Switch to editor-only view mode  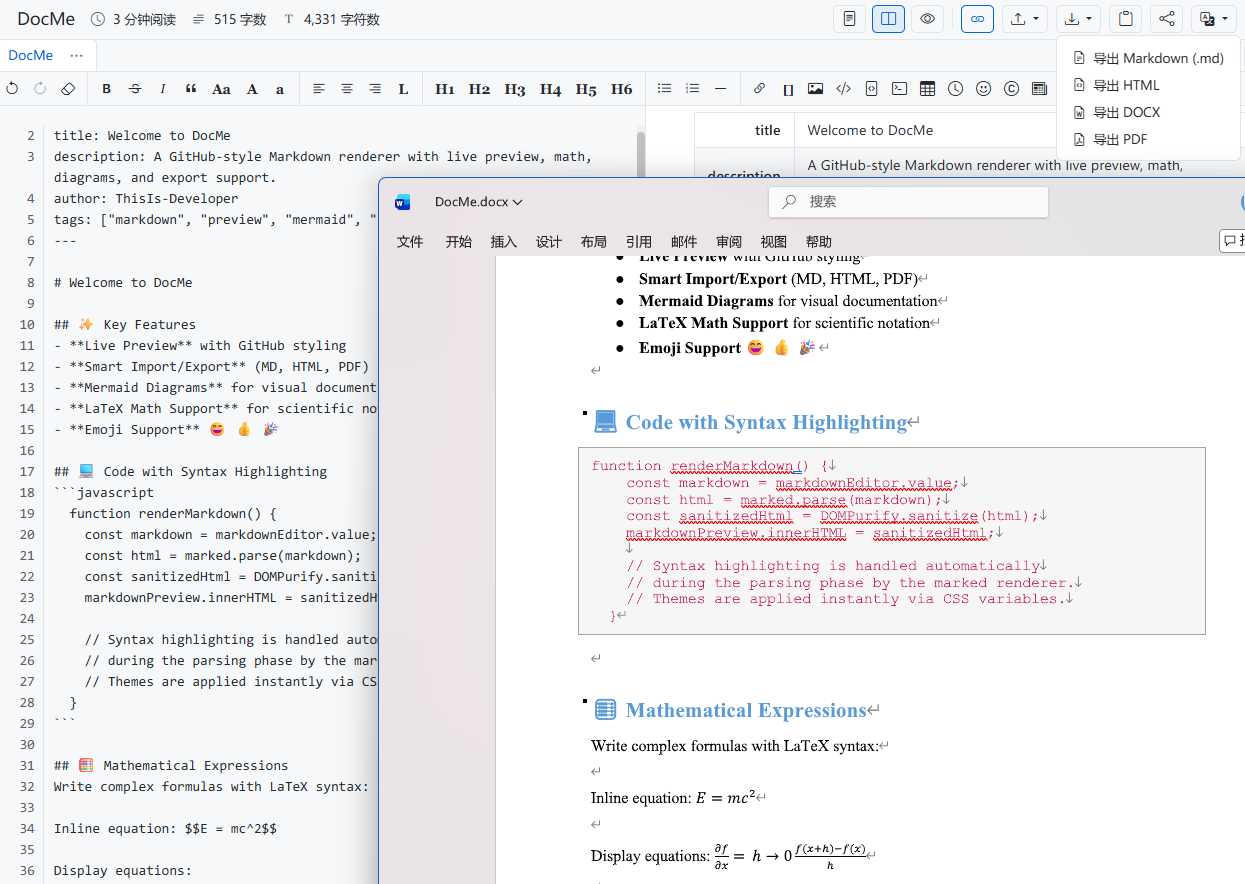coord(849,19)
